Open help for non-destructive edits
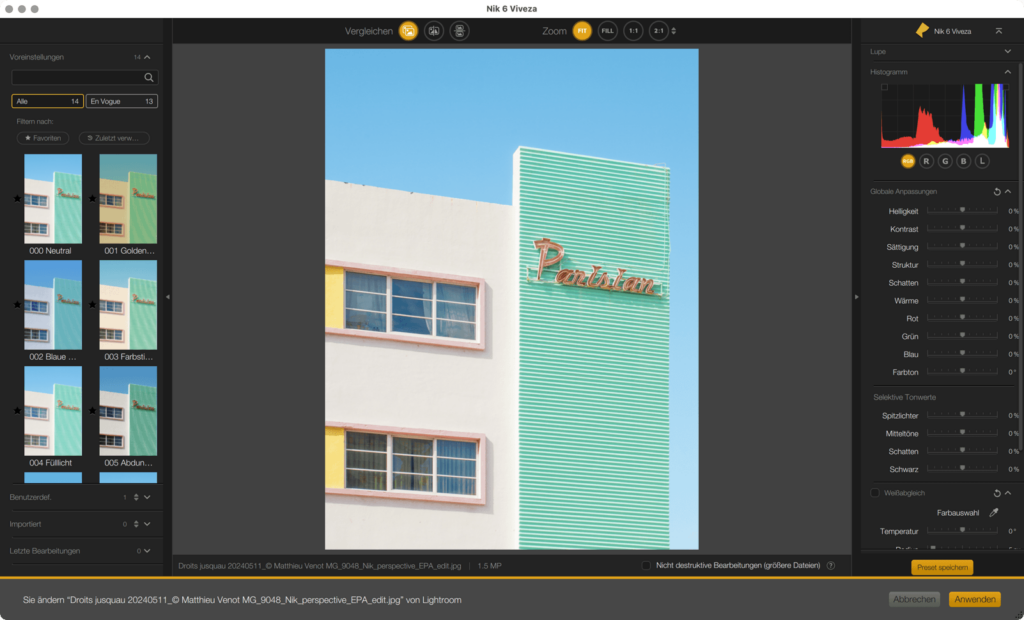 831,566
